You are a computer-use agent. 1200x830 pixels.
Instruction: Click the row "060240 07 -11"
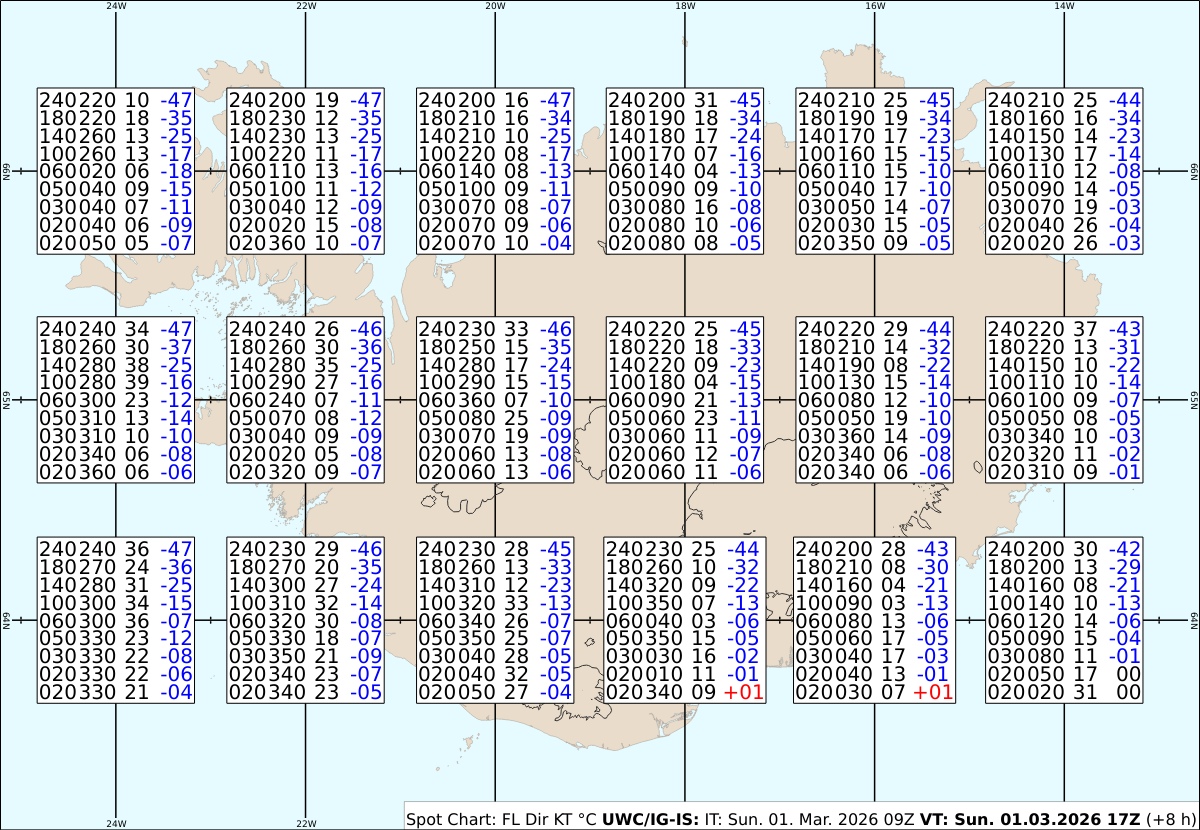point(305,400)
